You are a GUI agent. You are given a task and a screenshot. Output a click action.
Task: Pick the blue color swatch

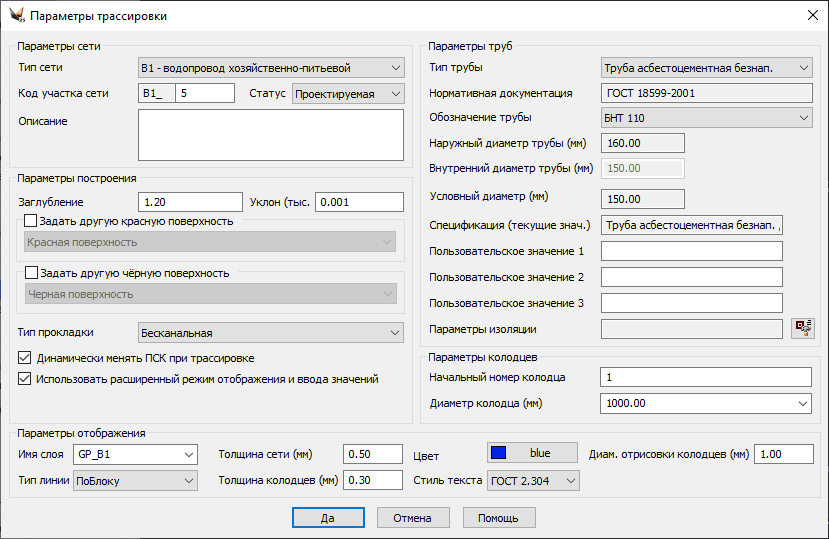pos(532,453)
